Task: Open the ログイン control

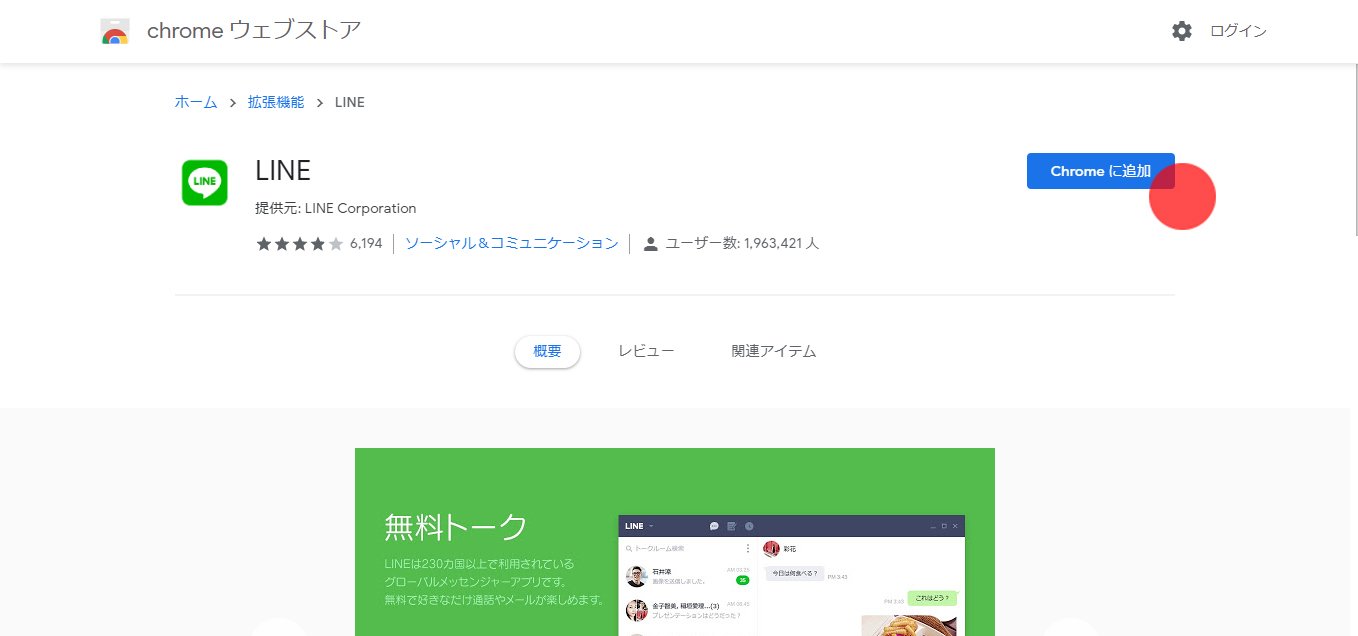Action: pos(1237,31)
